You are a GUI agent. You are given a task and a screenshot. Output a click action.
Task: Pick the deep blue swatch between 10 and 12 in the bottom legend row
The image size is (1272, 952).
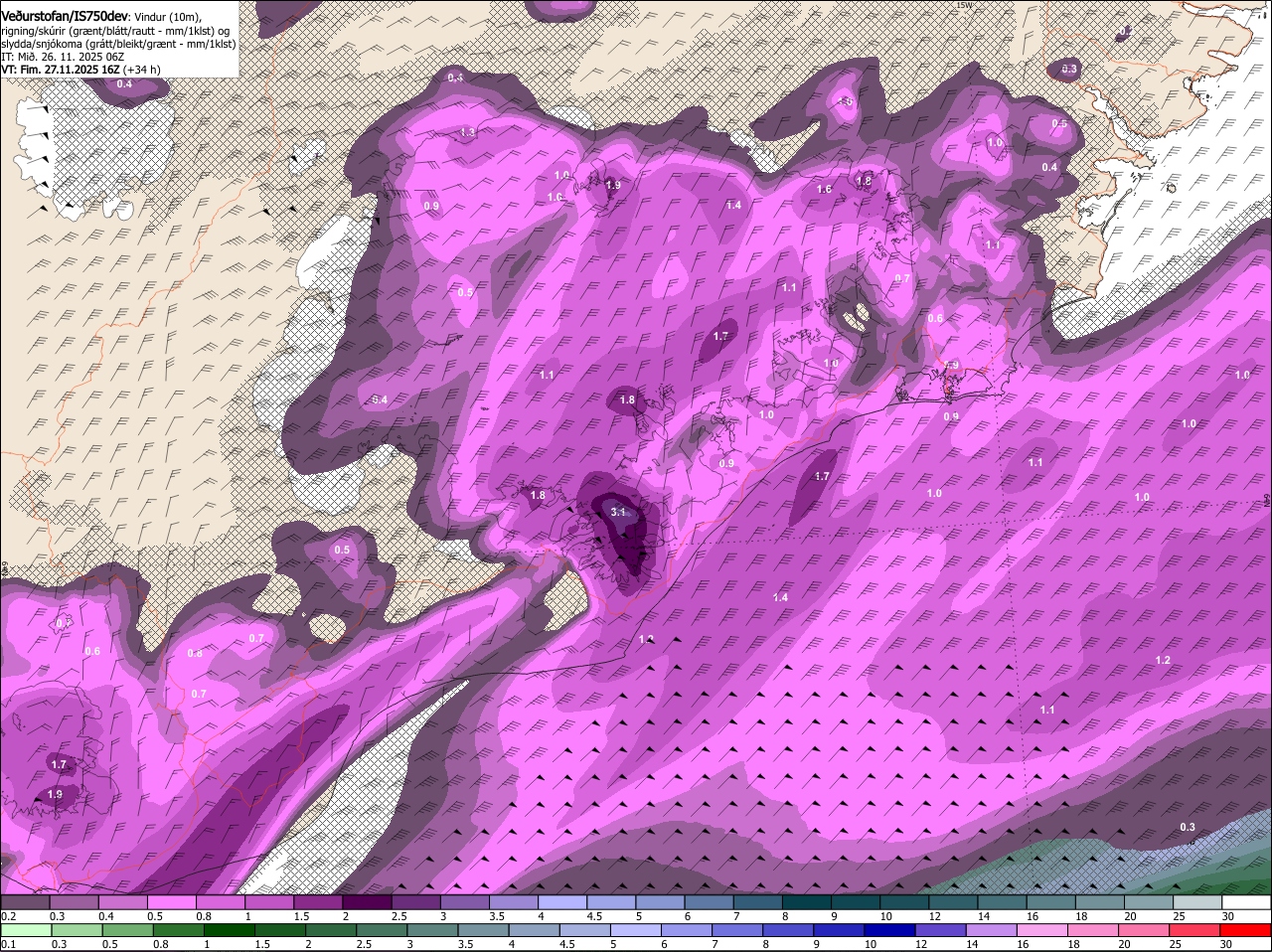[890, 929]
